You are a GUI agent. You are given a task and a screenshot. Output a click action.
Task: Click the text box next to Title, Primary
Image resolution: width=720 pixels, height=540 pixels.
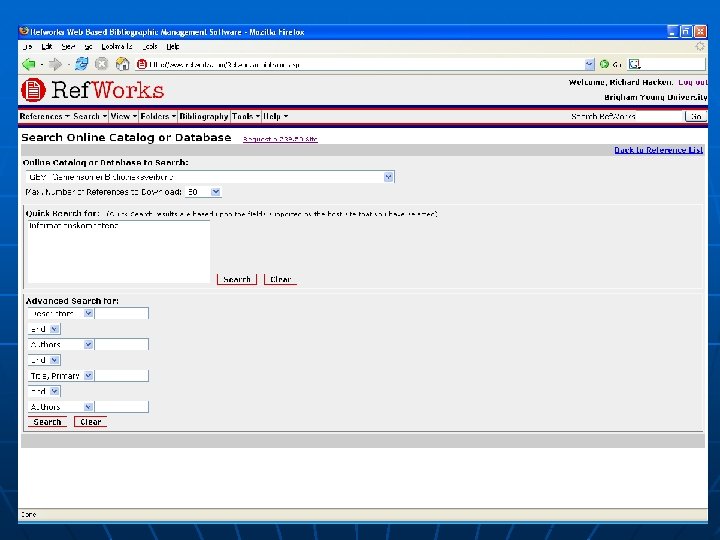[x=122, y=376]
